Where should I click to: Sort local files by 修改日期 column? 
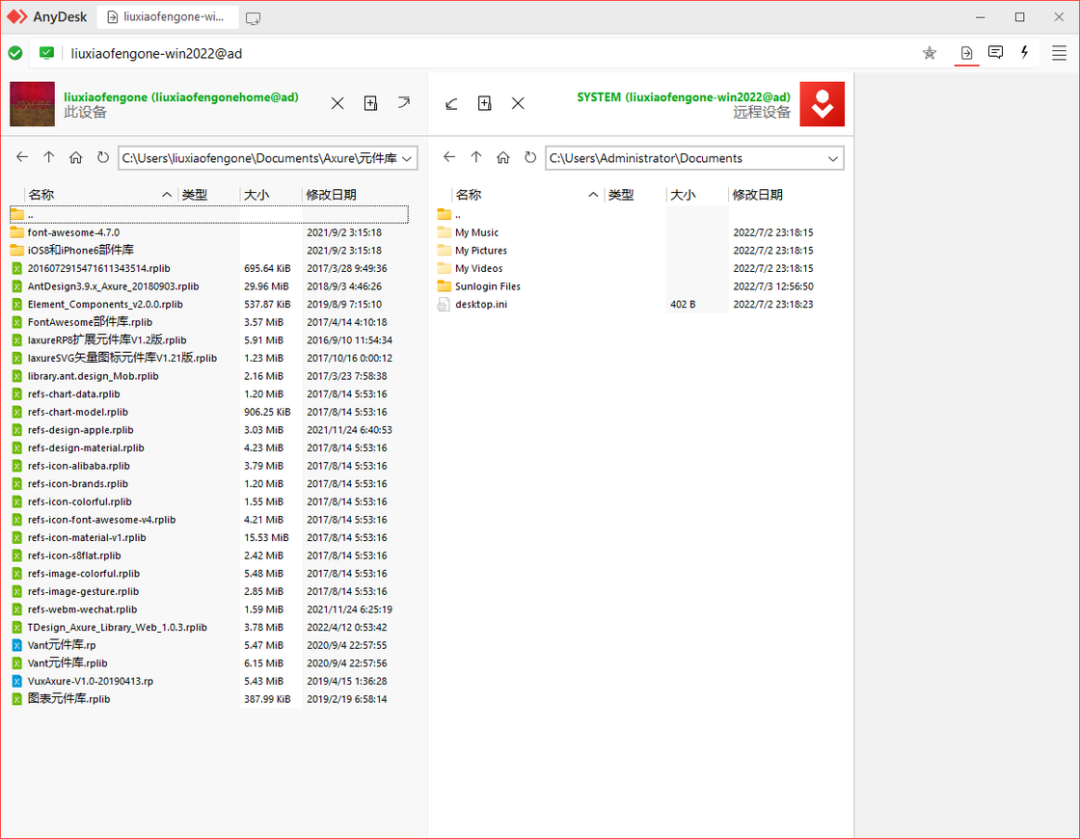(x=331, y=195)
